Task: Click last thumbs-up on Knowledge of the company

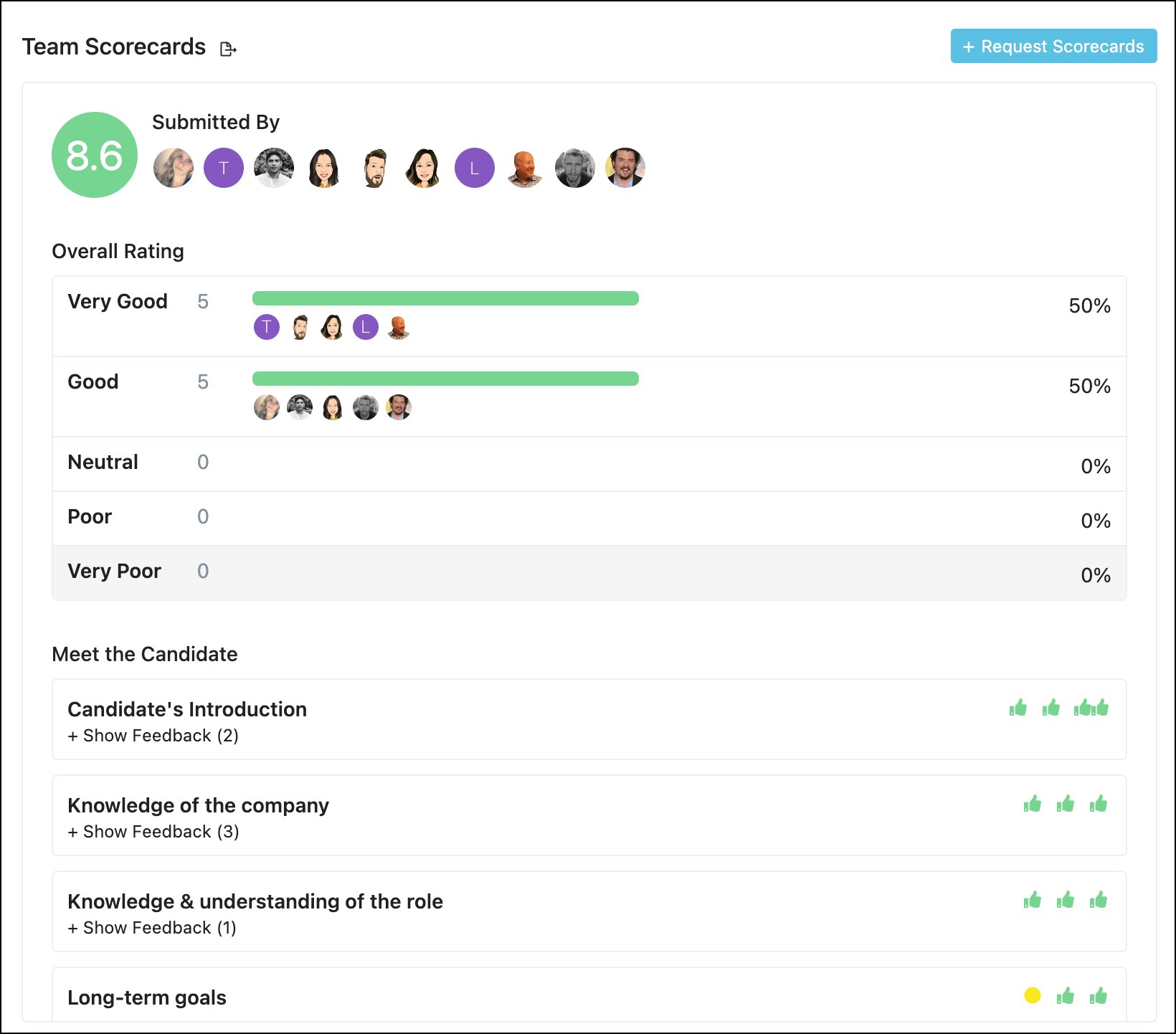Action: (x=1098, y=804)
